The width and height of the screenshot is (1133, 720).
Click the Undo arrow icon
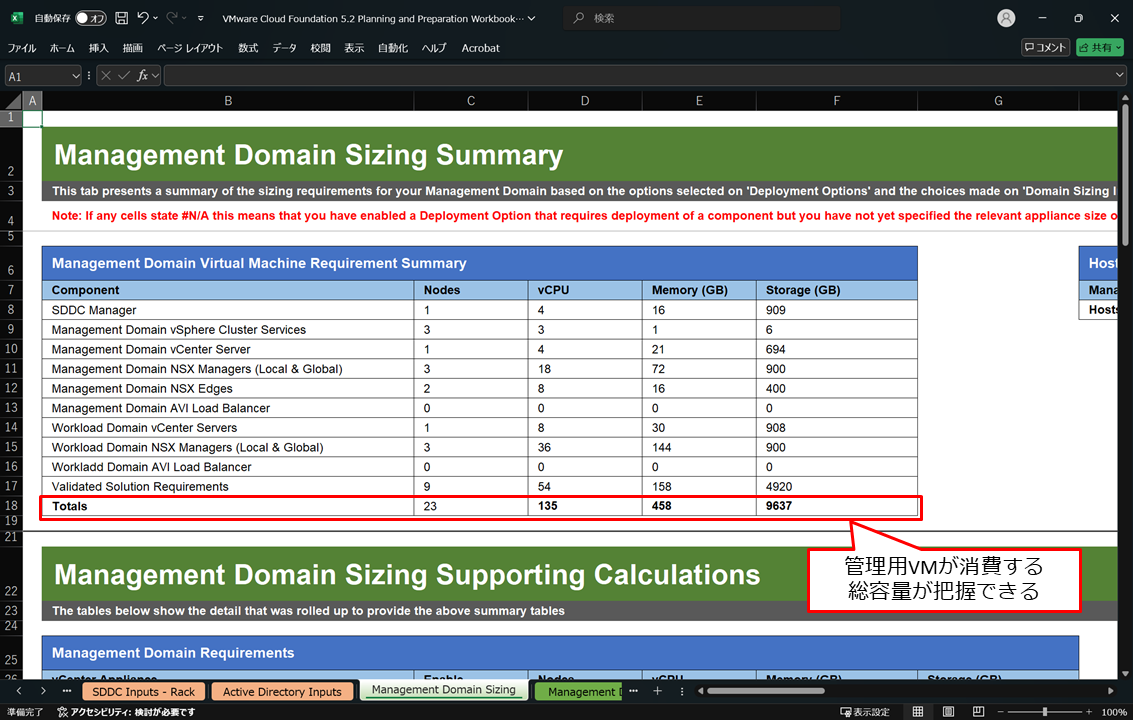pos(143,18)
